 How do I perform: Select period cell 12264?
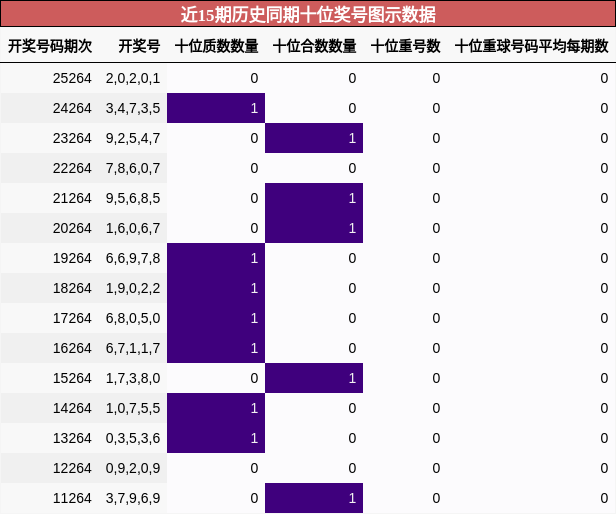coord(72,468)
